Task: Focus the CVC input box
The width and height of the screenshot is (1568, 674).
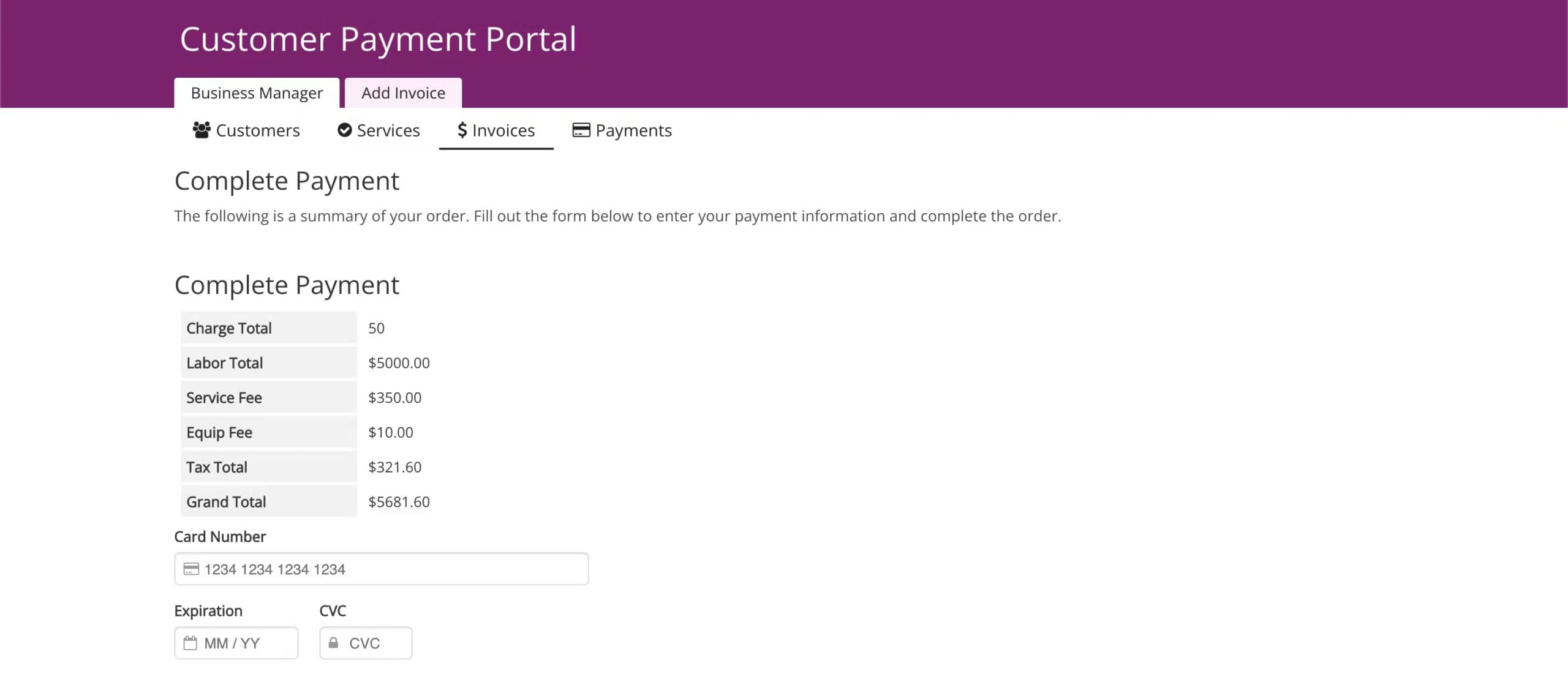Action: click(374, 643)
